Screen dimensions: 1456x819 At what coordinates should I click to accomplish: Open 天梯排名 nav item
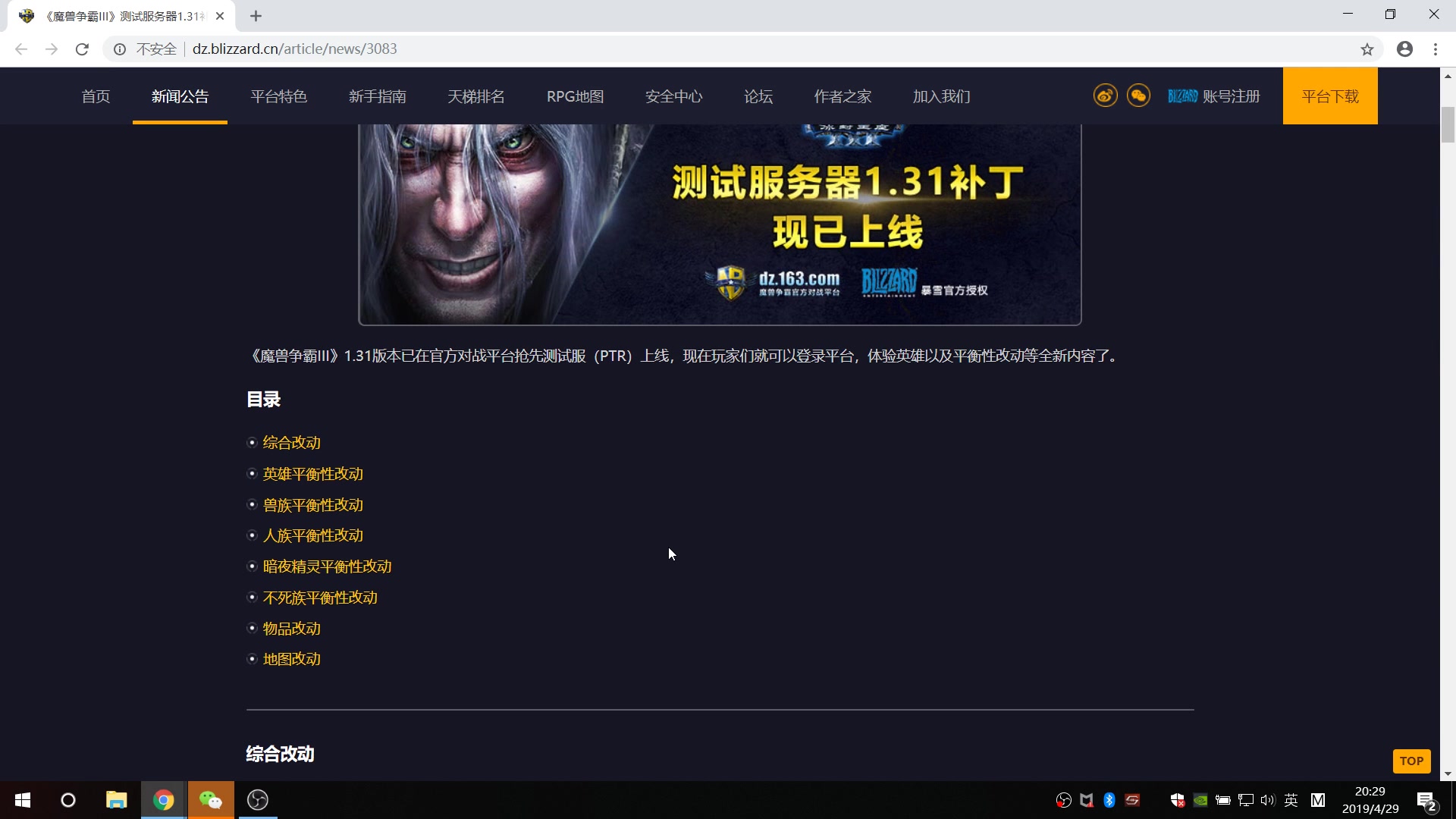[x=475, y=96]
